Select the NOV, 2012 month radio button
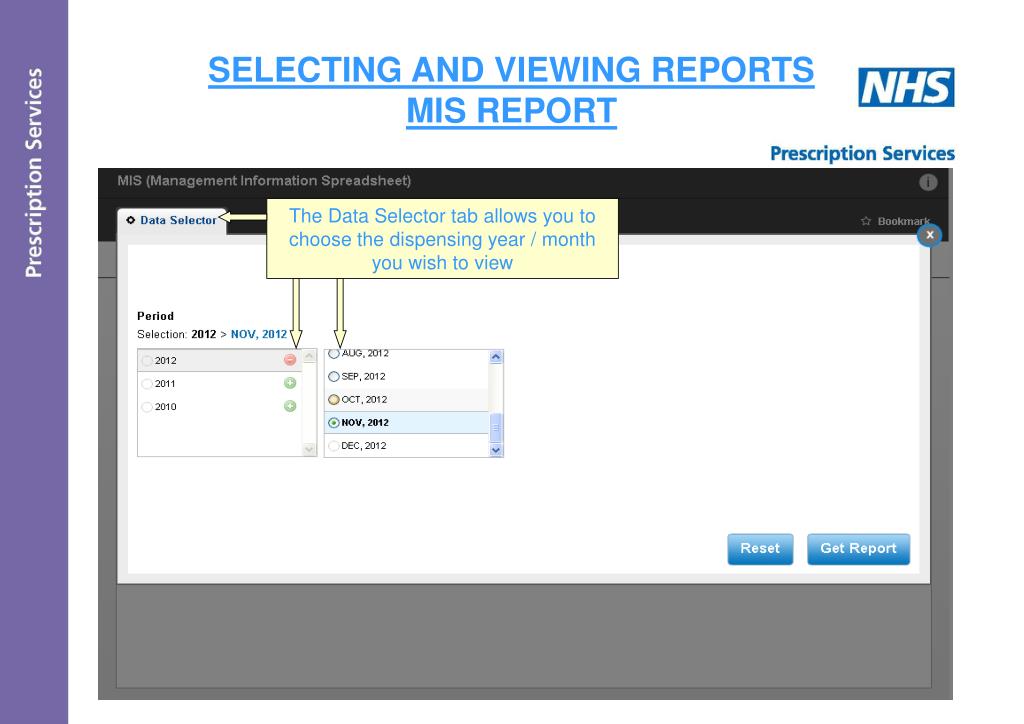 (334, 423)
